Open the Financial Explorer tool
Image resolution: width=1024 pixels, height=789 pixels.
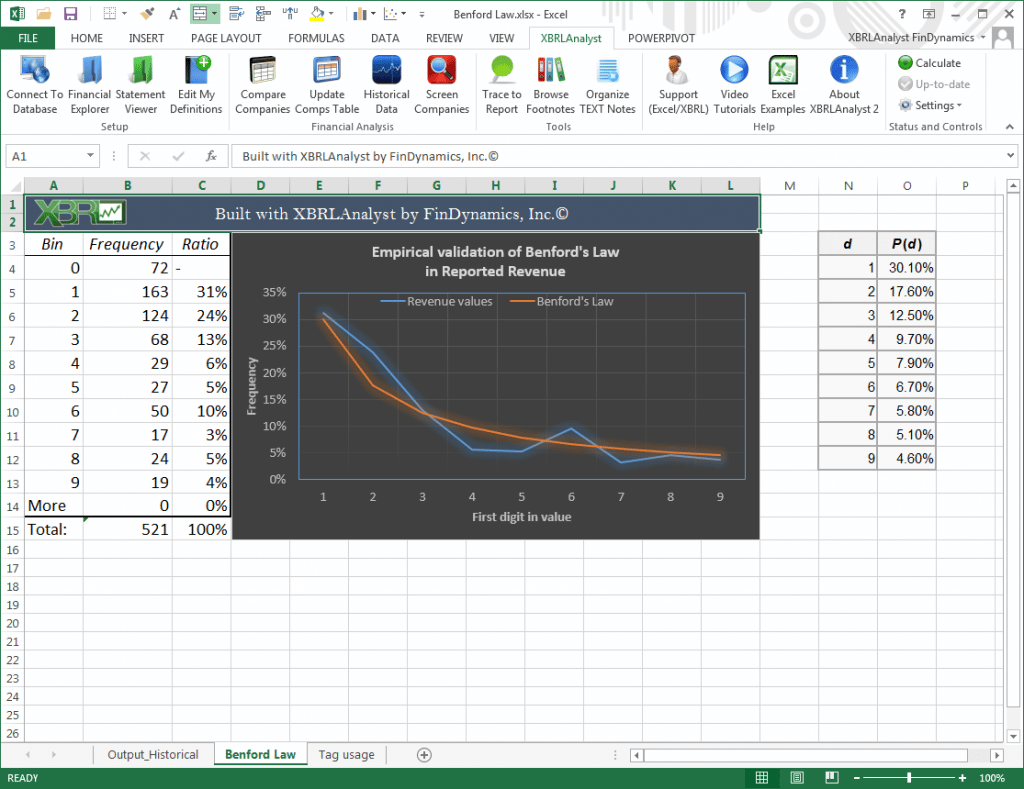[x=90, y=84]
